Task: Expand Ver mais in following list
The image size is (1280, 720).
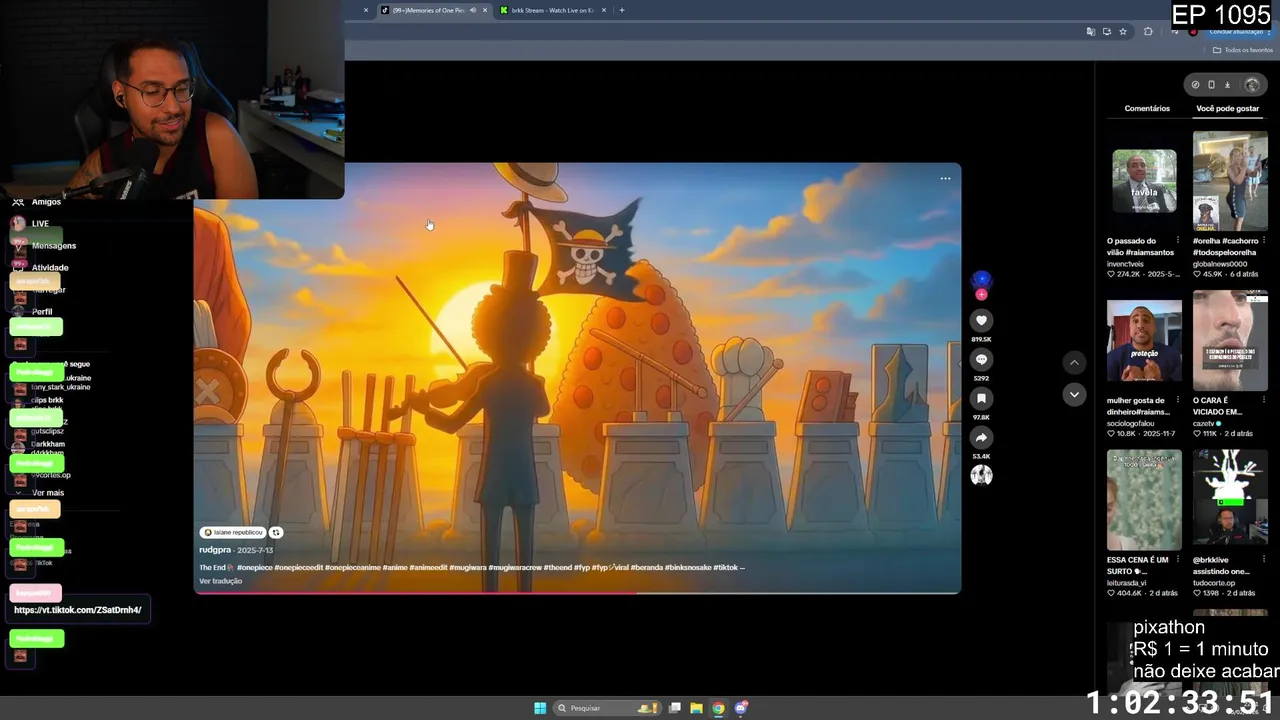Action: click(48, 493)
